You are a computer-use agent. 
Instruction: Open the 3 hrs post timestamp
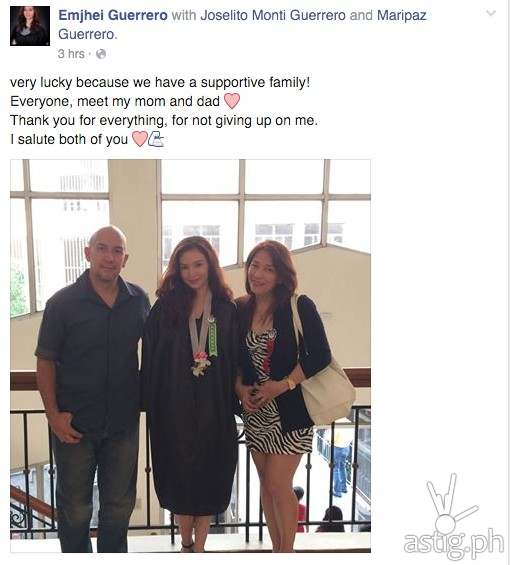coord(71,54)
